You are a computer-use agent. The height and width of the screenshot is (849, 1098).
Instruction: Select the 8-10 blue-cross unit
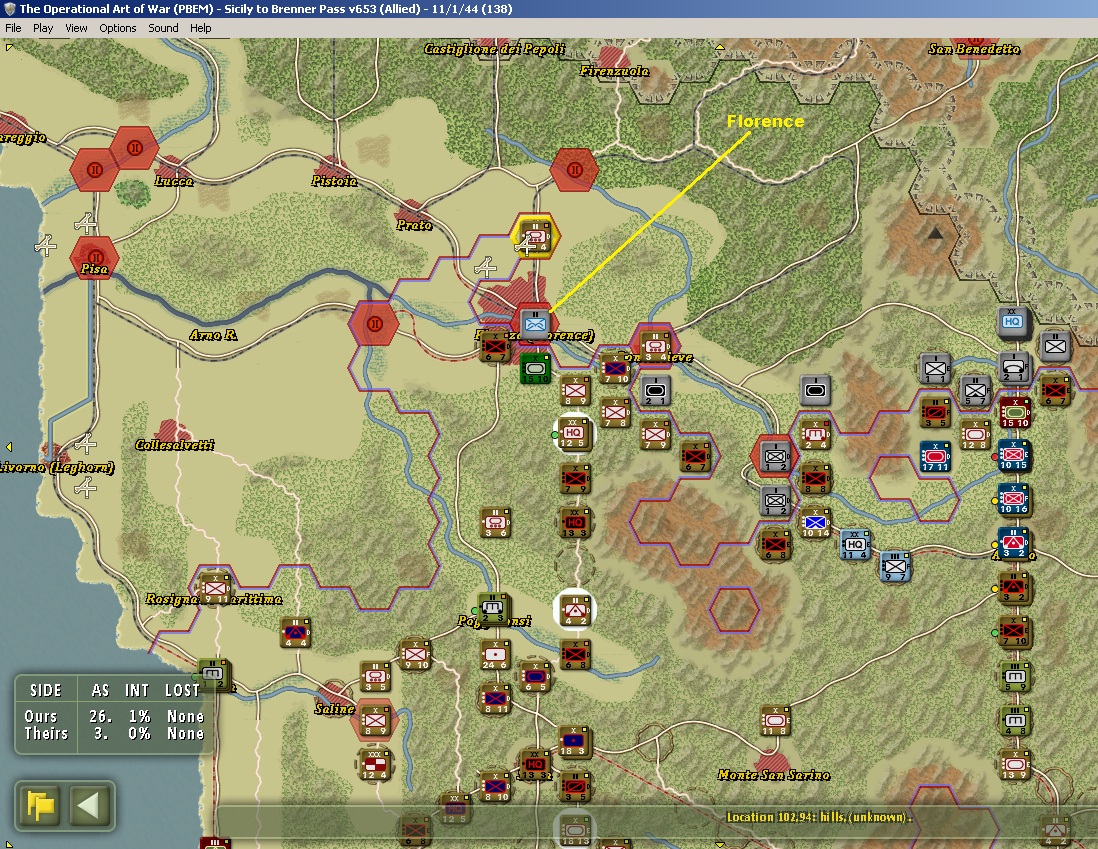[495, 787]
